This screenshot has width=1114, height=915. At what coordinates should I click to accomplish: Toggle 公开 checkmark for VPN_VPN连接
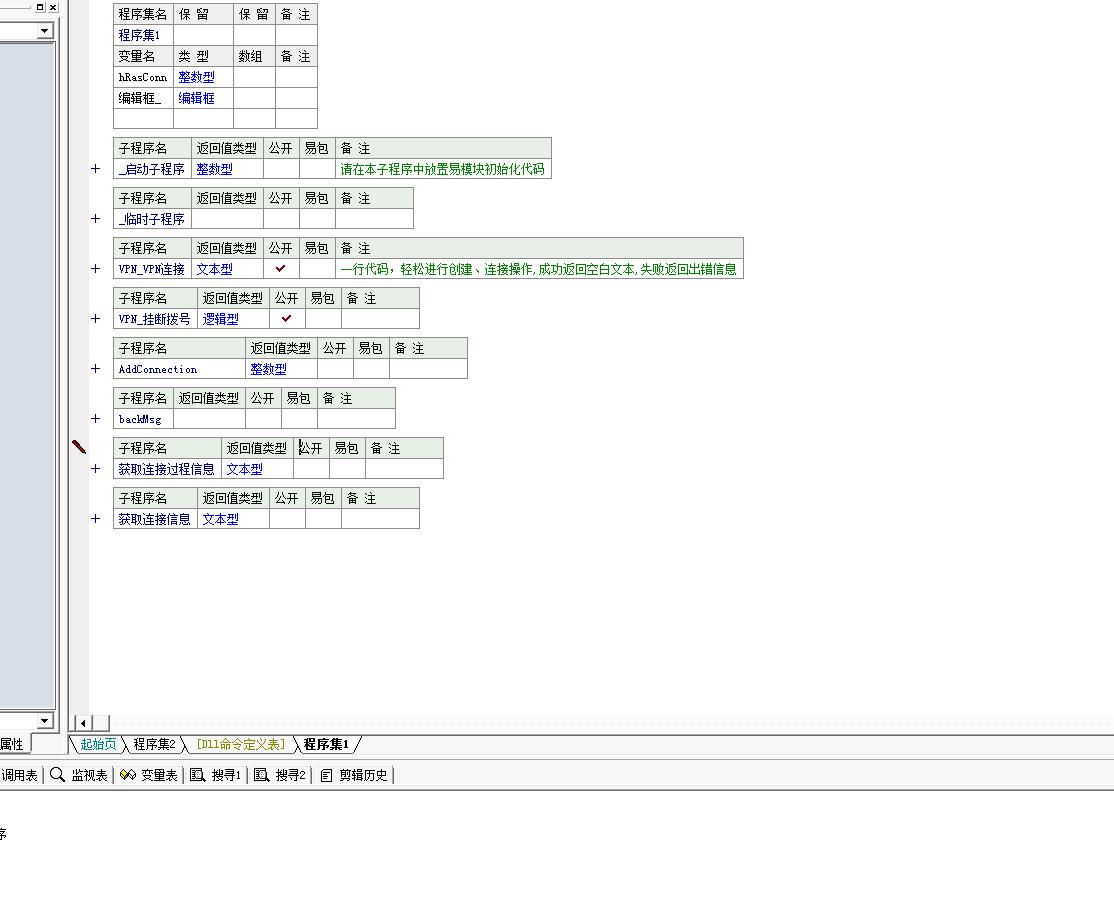[281, 269]
